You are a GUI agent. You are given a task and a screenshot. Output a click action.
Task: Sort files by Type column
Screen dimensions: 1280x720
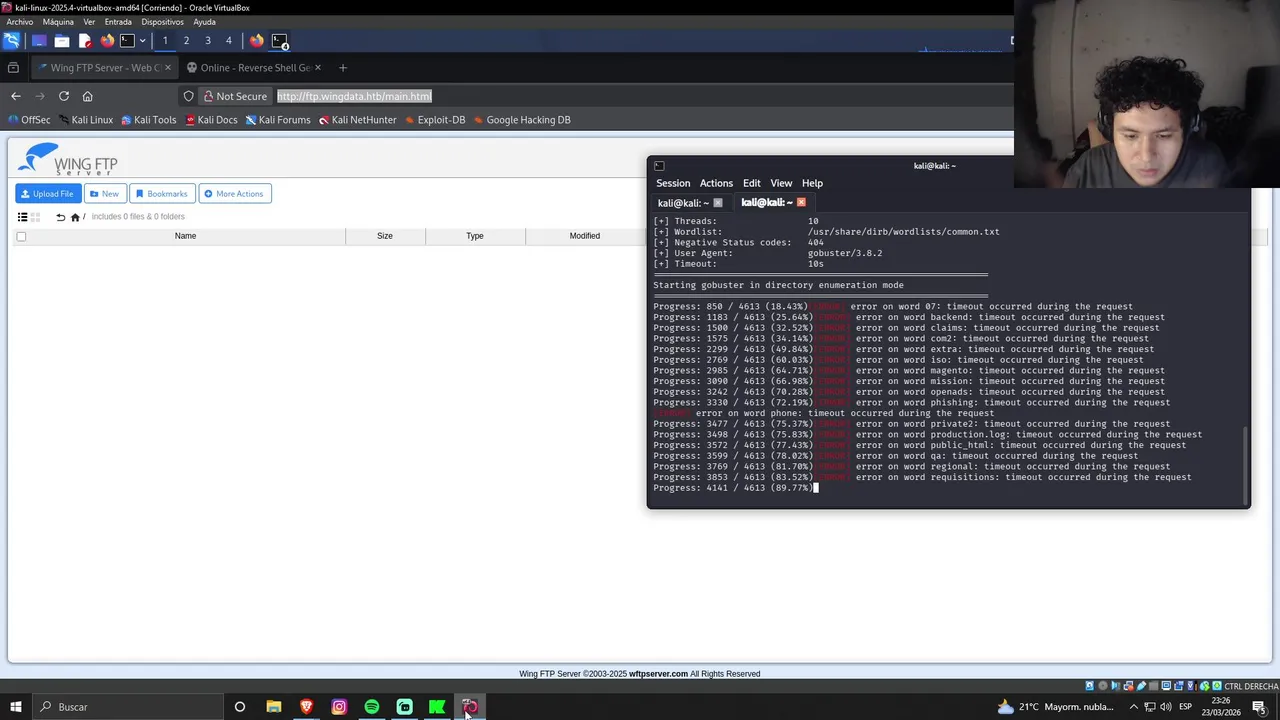pyautogui.click(x=475, y=236)
